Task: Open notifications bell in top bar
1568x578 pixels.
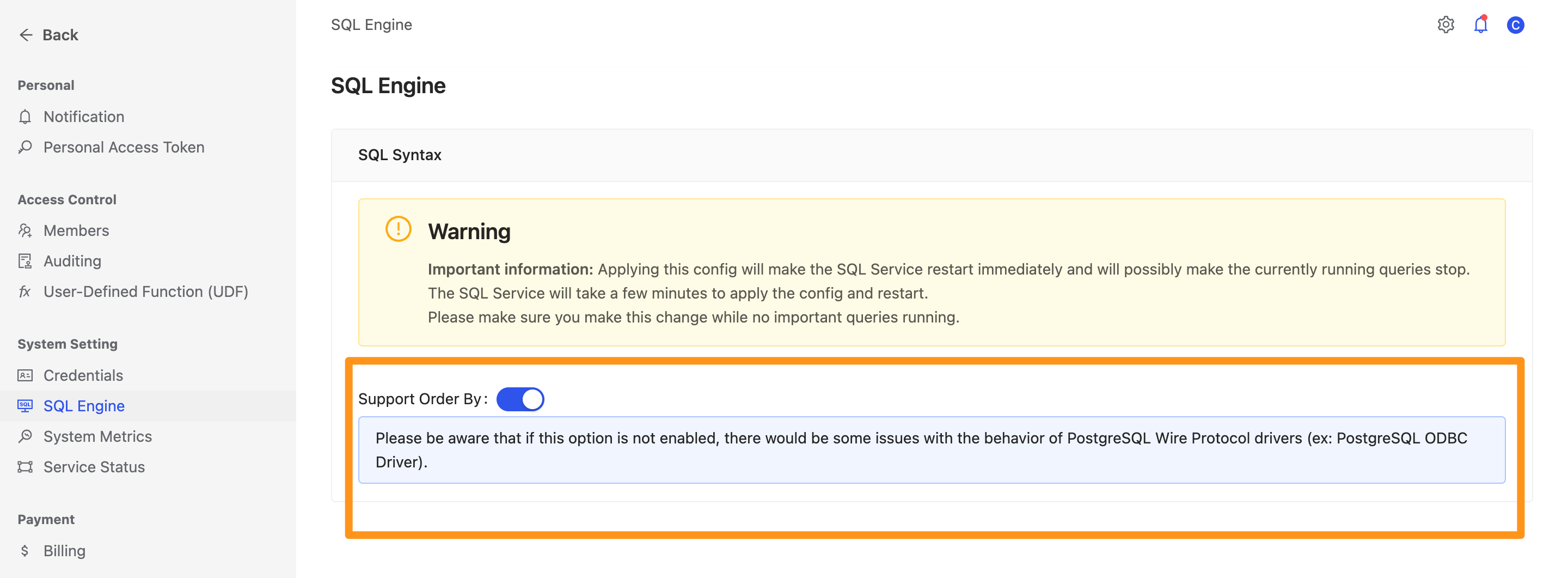Action: pyautogui.click(x=1480, y=25)
